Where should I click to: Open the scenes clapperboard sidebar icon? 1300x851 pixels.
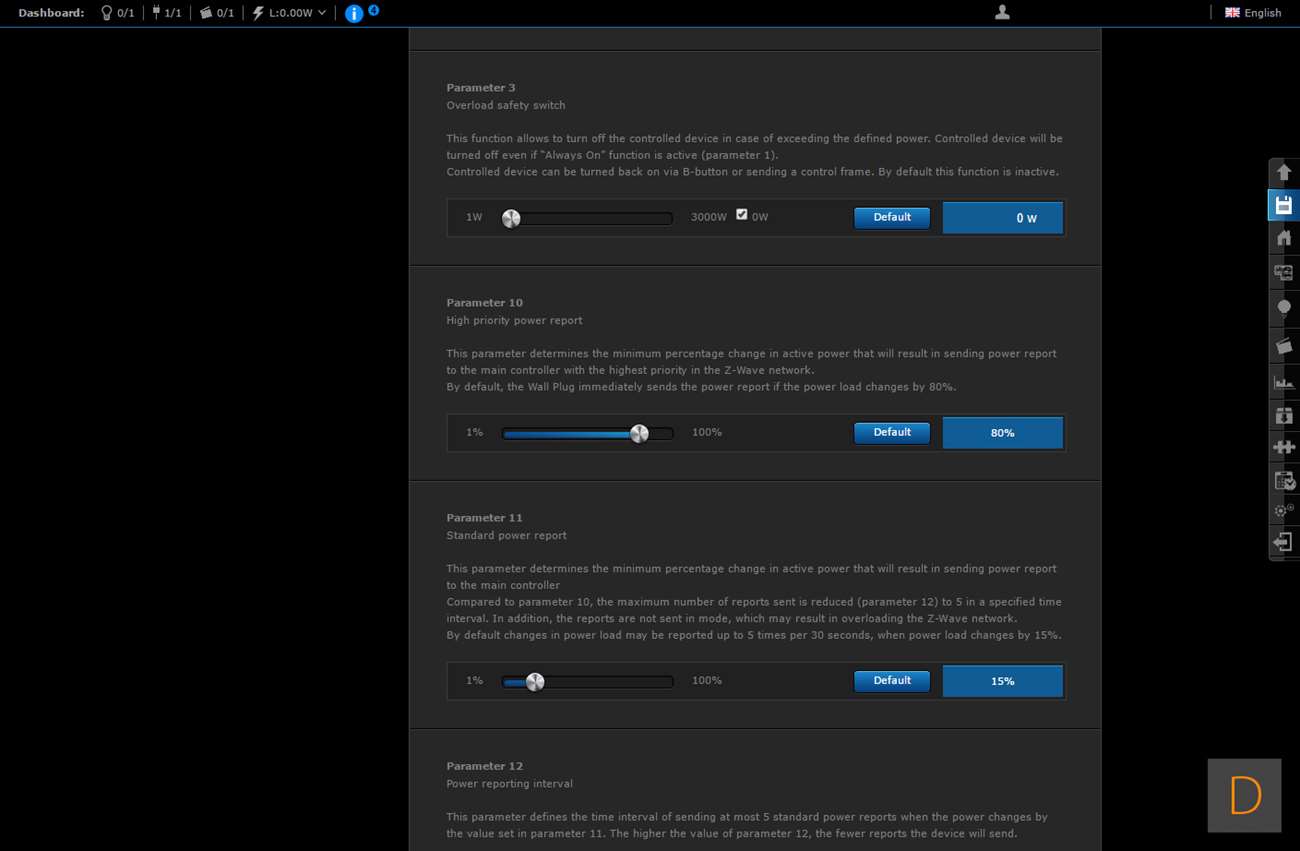(1283, 345)
